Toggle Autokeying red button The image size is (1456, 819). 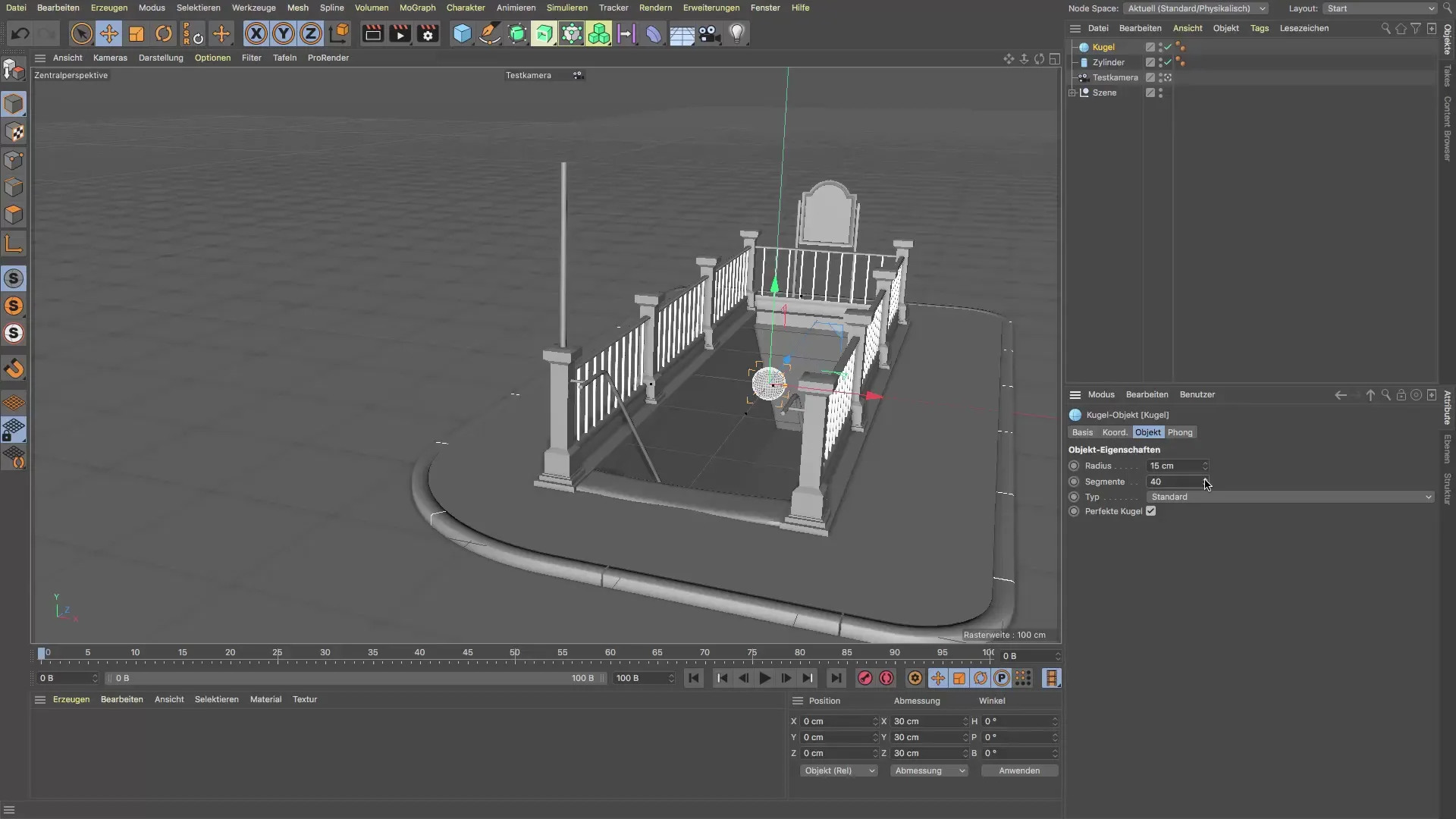coord(886,678)
